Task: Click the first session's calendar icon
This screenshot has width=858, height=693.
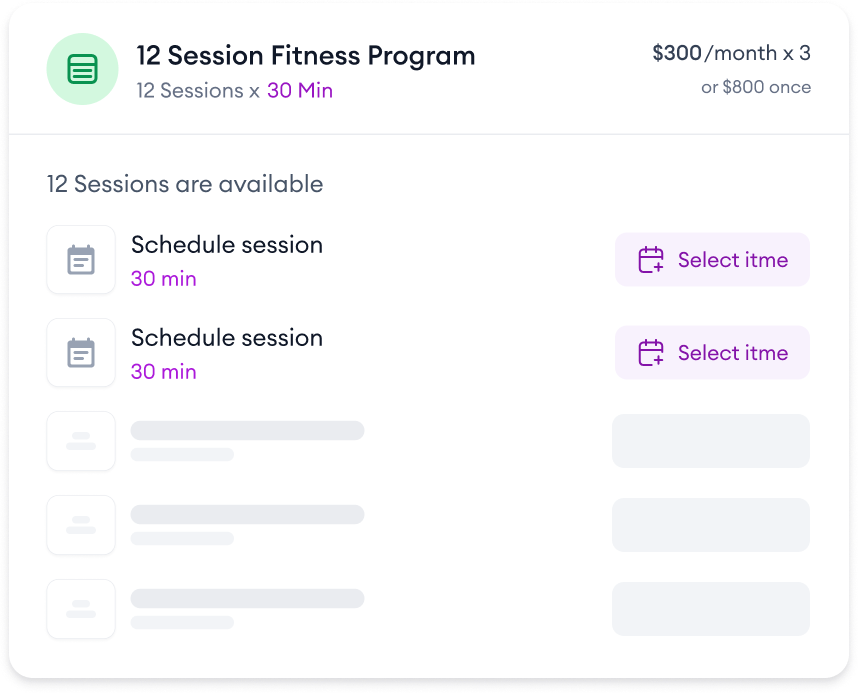Action: tap(81, 260)
